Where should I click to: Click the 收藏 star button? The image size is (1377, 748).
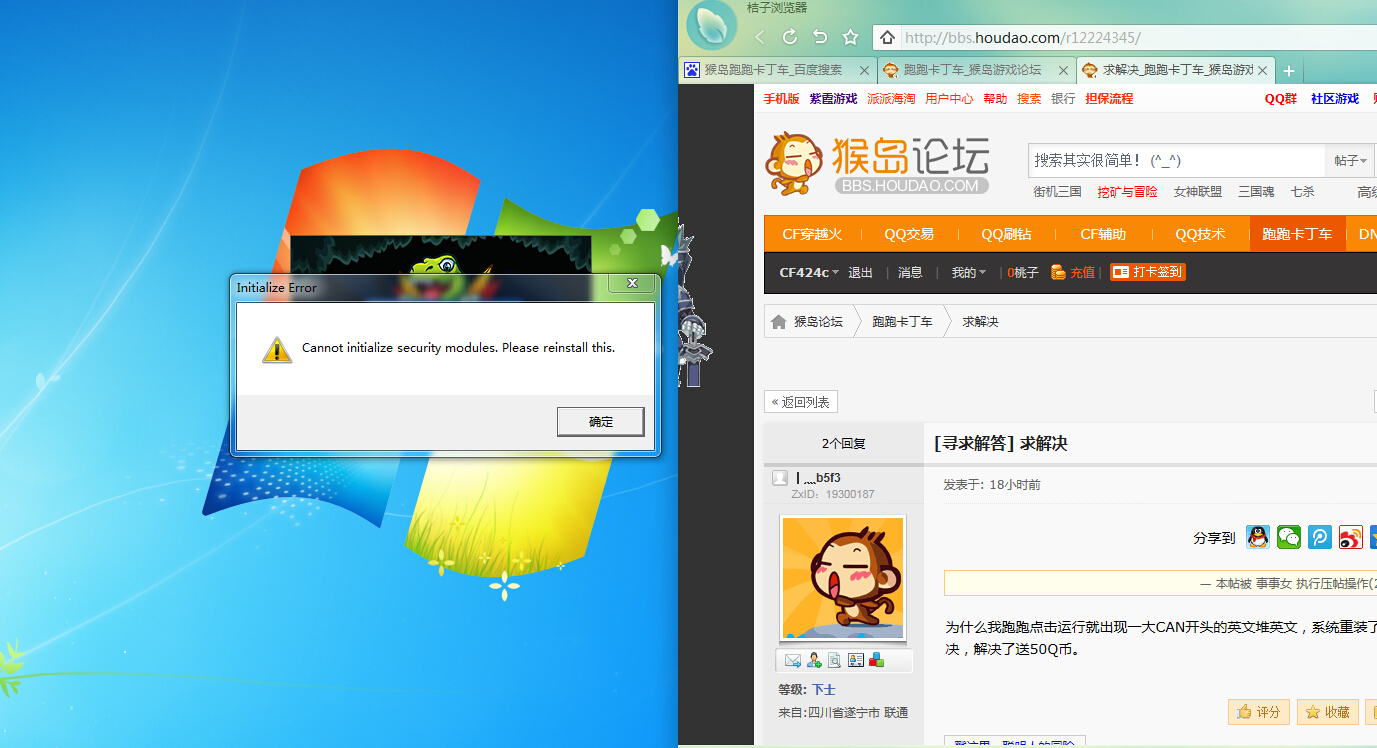click(1328, 712)
